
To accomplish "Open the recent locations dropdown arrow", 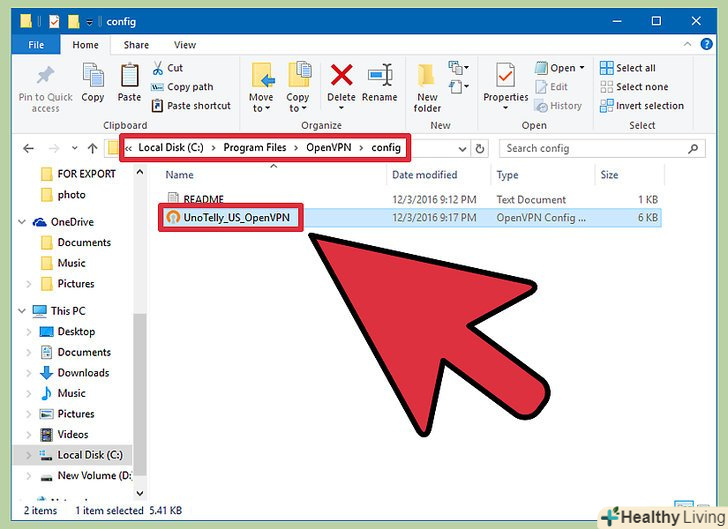I will pos(74,149).
